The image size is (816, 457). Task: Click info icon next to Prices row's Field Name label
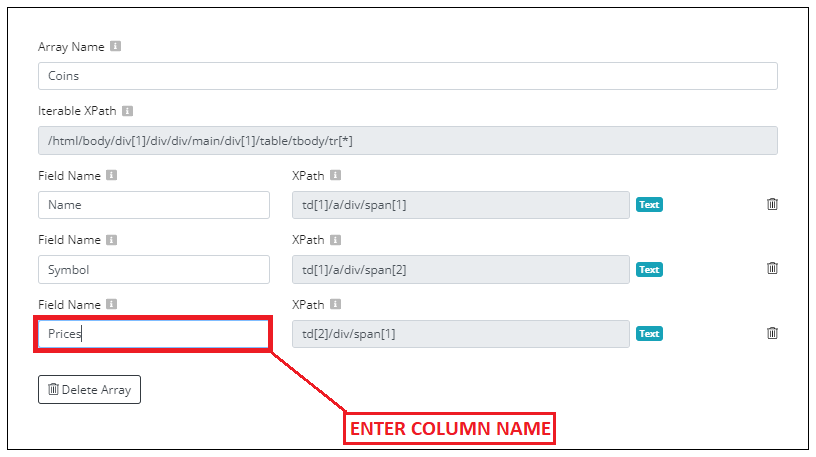point(111,304)
